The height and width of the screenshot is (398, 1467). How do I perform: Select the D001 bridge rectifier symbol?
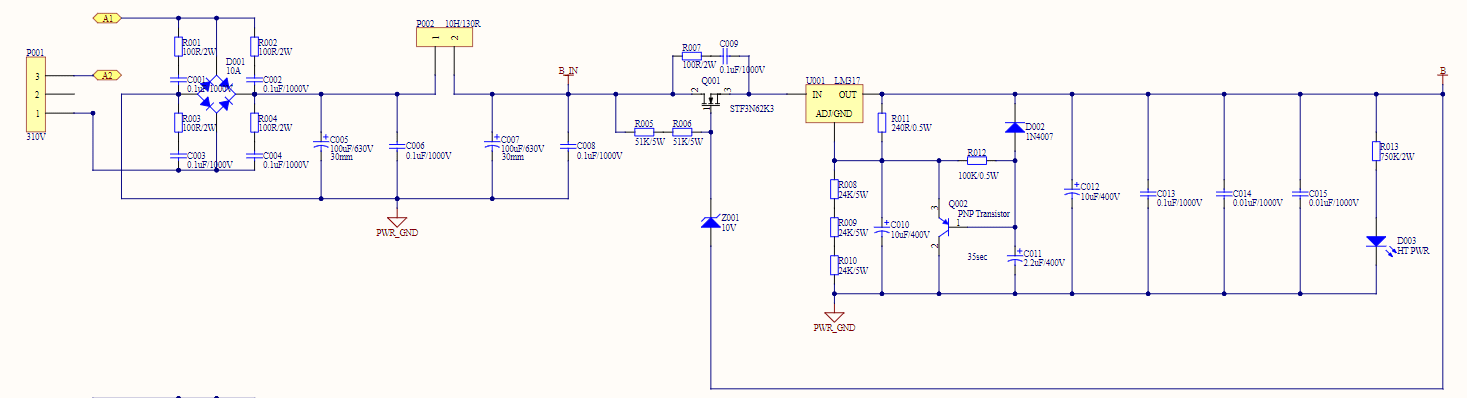coord(216,94)
